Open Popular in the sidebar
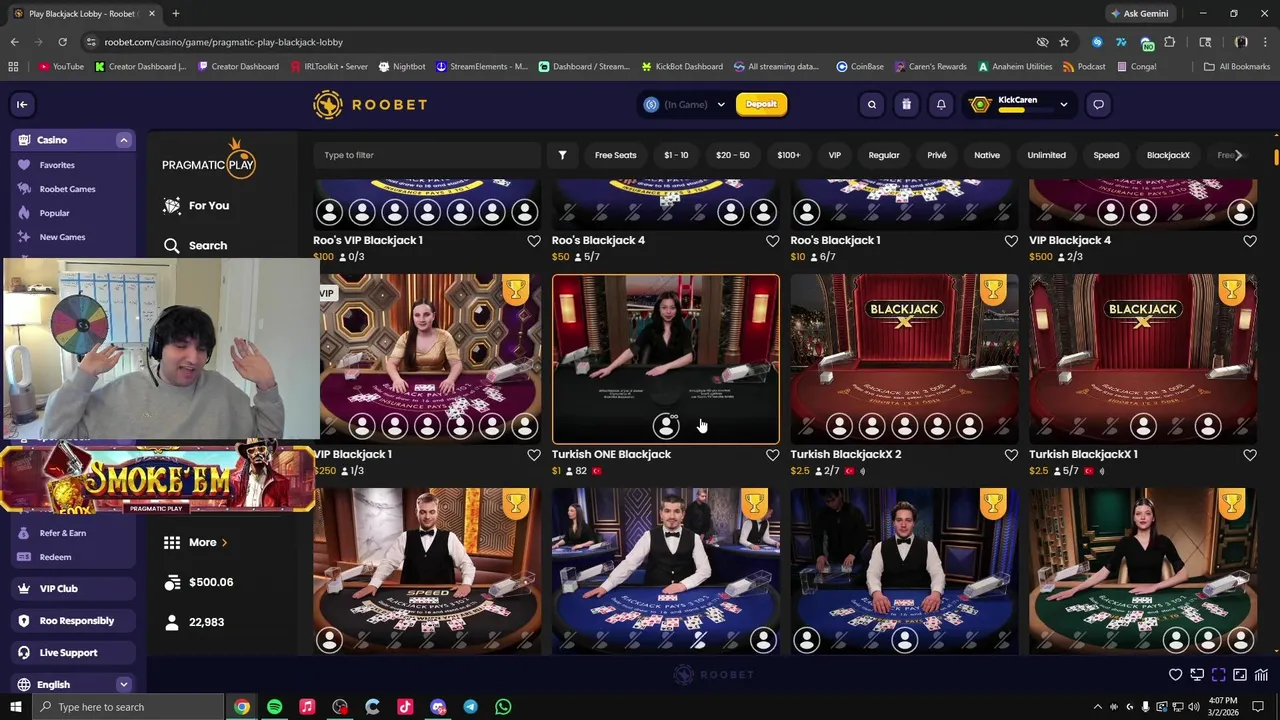 pos(54,213)
